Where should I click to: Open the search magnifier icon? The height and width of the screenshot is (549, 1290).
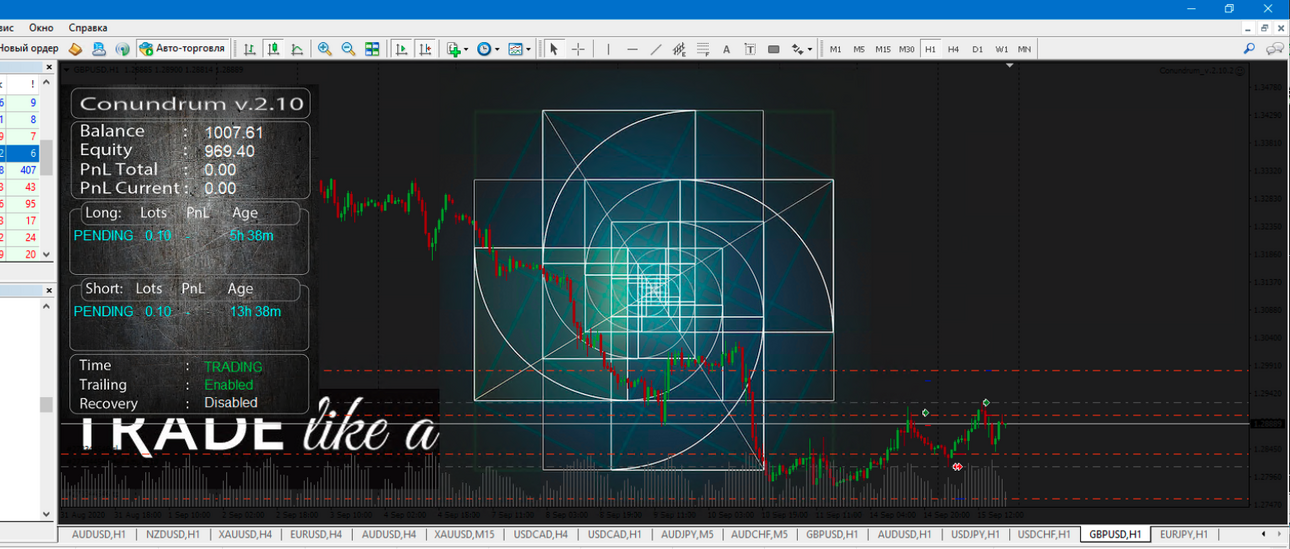[x=1249, y=48]
